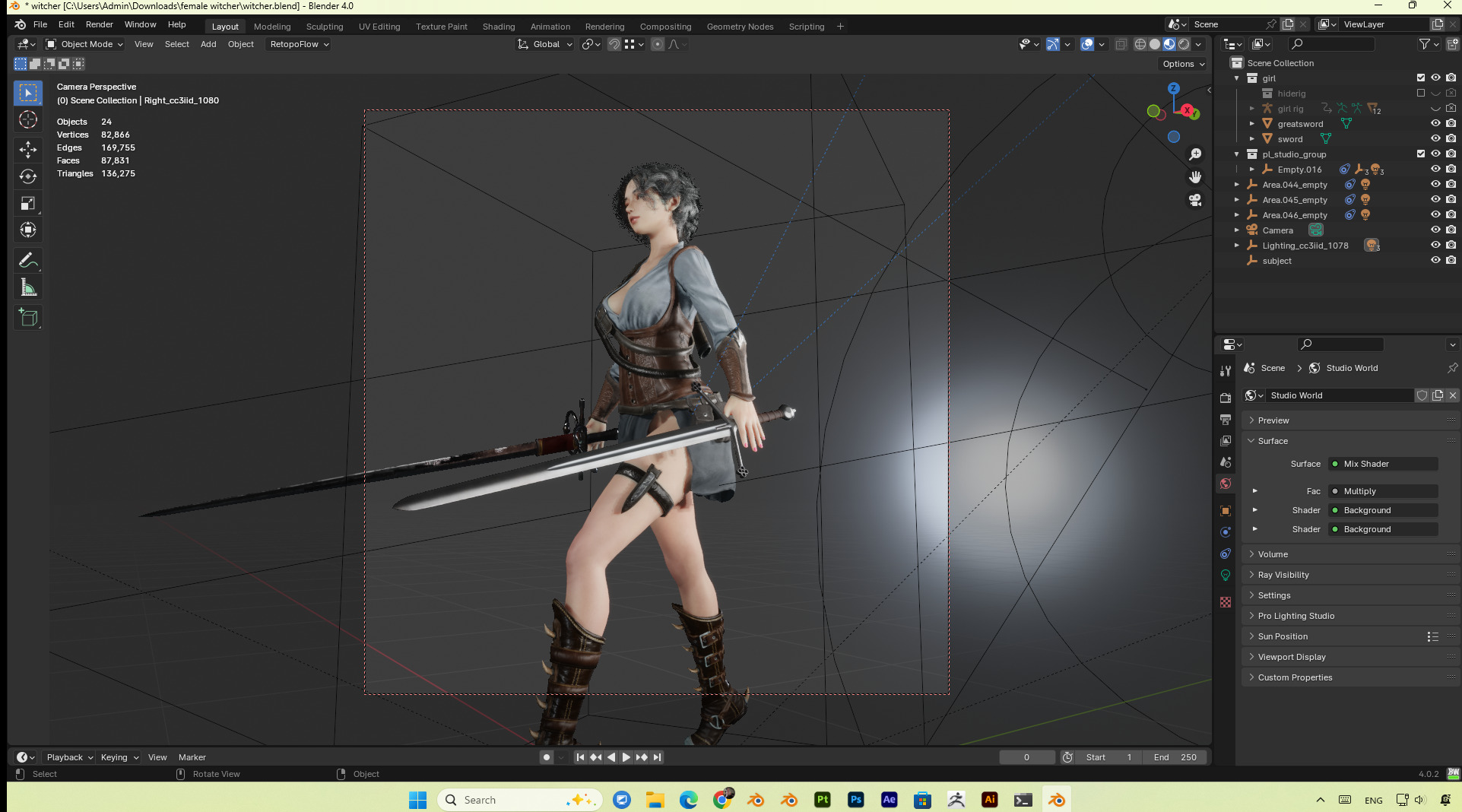The width and height of the screenshot is (1462, 812).
Task: Open the Render menu
Action: pos(100,25)
